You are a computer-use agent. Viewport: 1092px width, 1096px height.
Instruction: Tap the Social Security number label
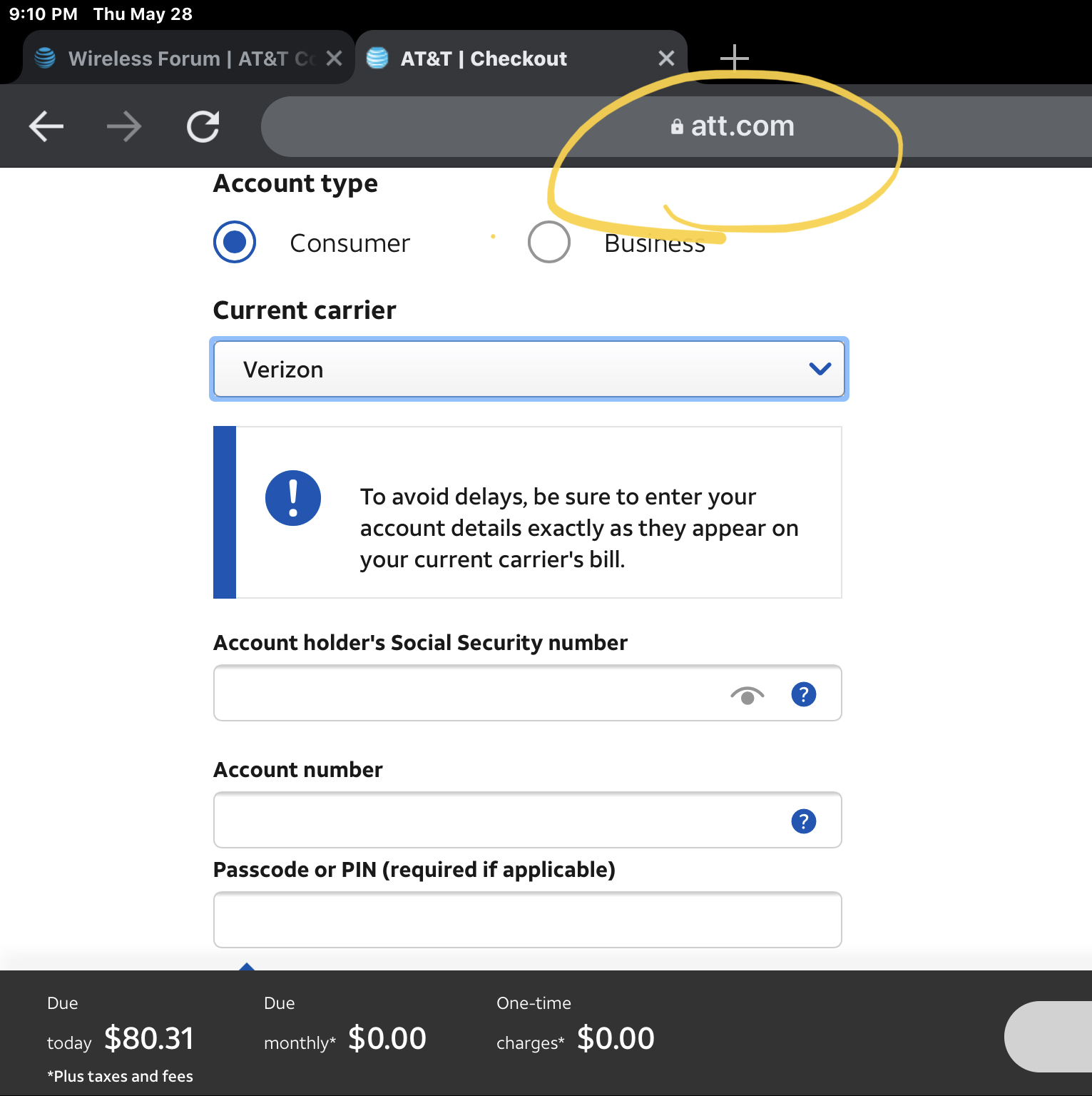pos(421,643)
